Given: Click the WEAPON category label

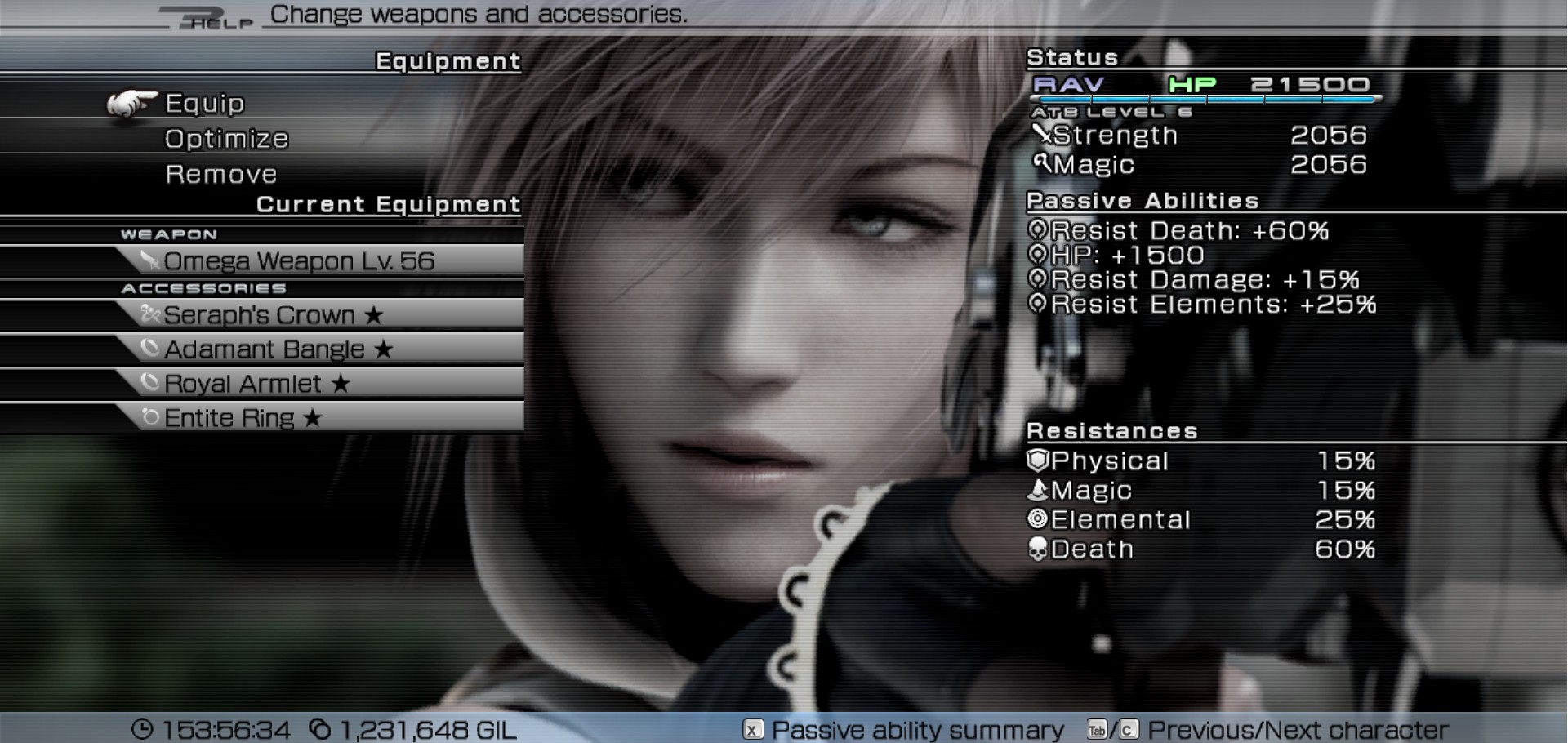Looking at the screenshot, I should 169,234.
